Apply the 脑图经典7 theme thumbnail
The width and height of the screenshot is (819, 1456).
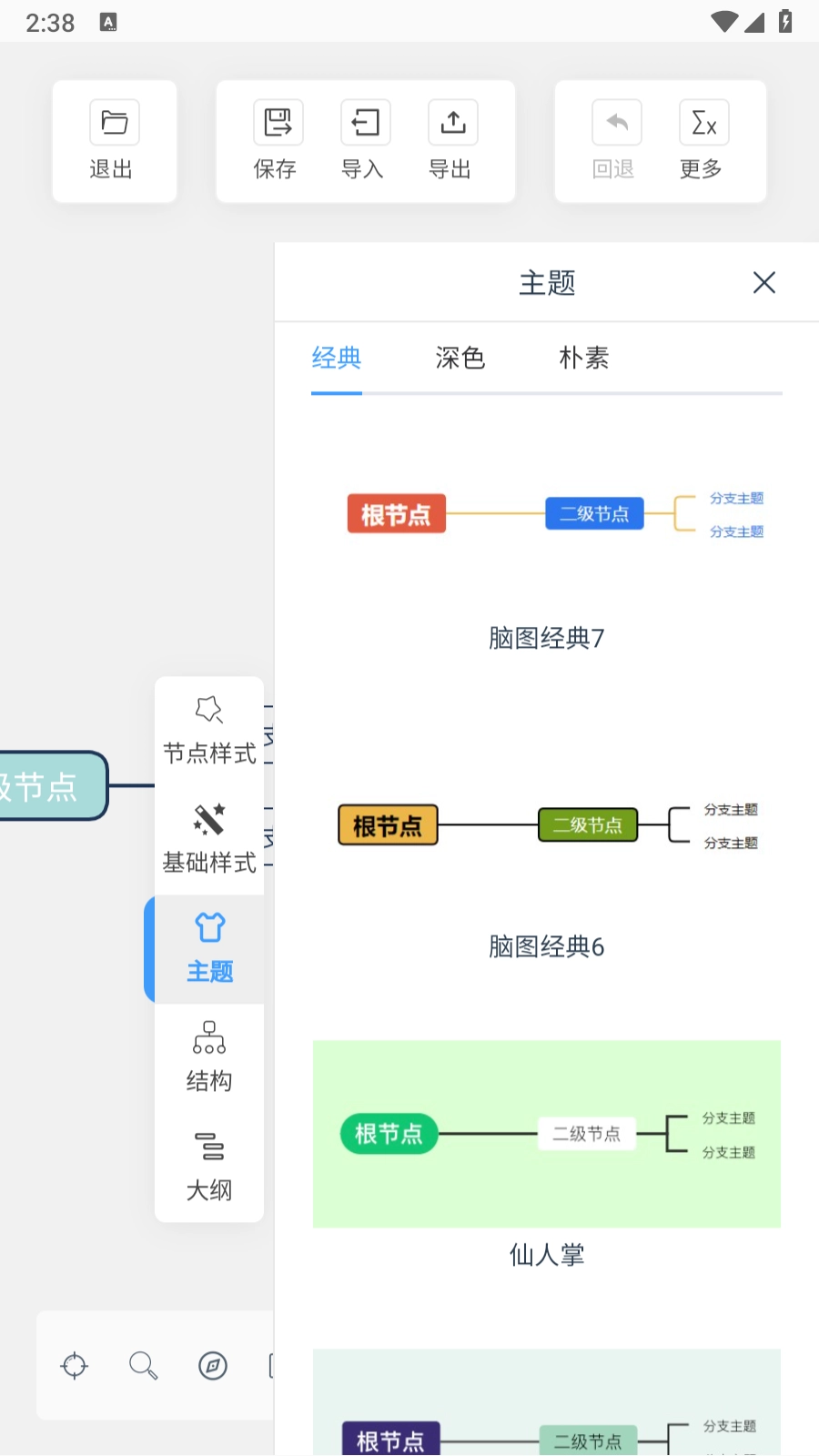546,515
